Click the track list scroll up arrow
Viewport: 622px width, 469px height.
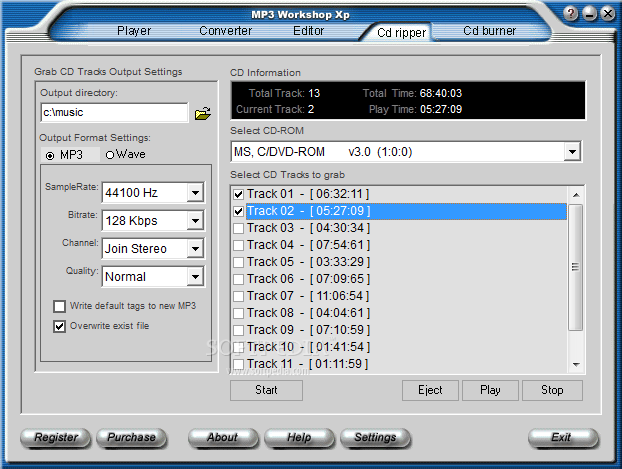(576, 195)
